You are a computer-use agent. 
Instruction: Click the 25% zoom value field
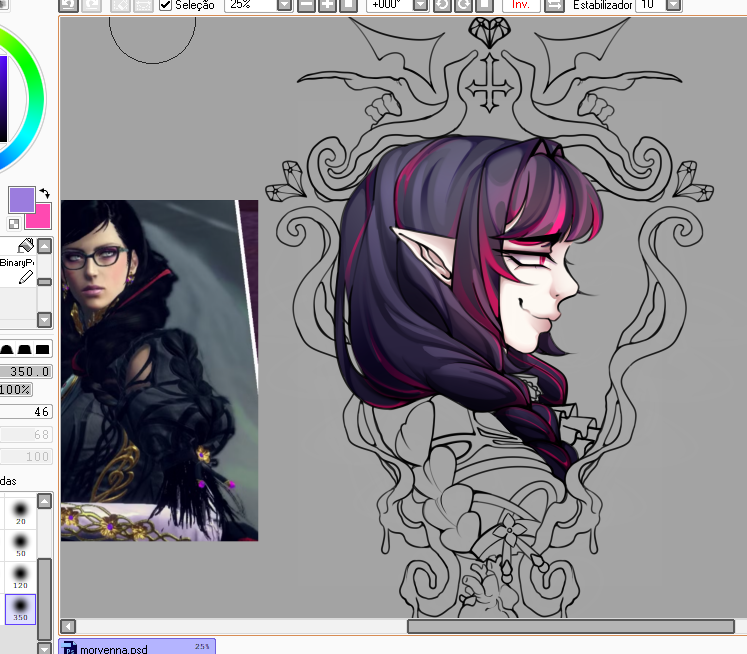pos(251,5)
